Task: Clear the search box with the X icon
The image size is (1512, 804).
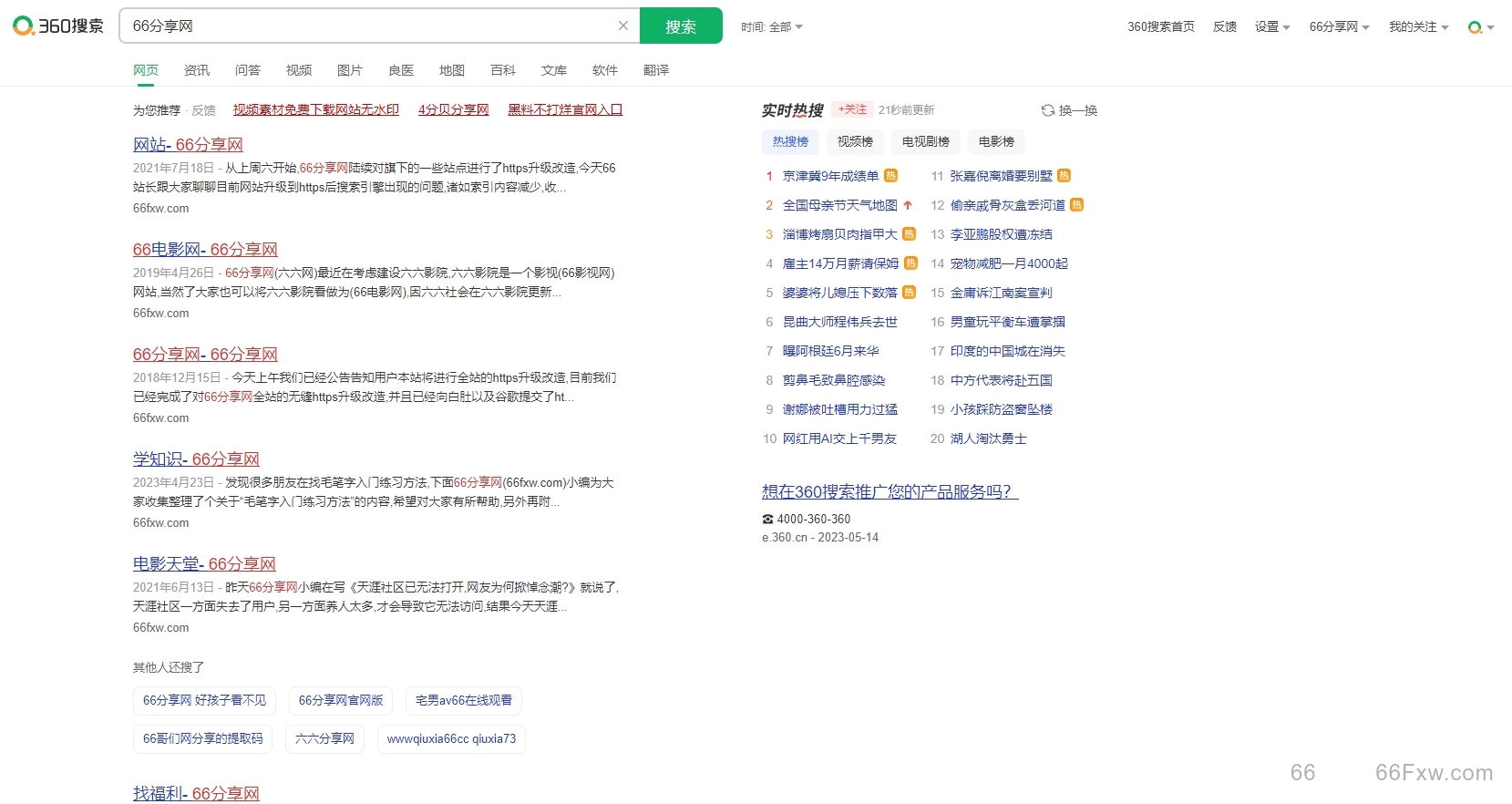Action: (x=623, y=26)
